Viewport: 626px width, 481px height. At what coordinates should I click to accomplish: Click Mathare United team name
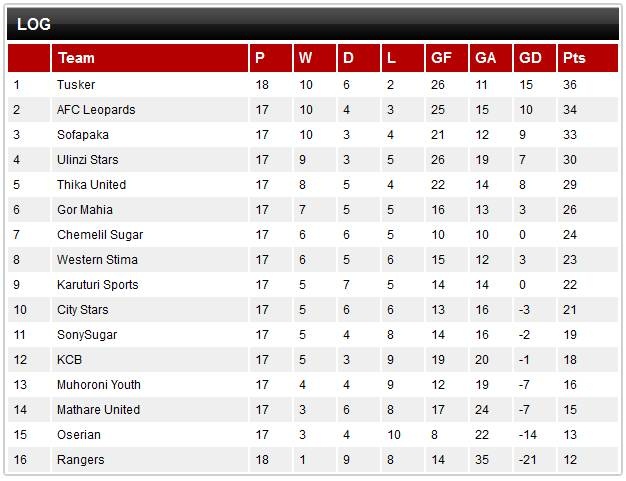98,410
